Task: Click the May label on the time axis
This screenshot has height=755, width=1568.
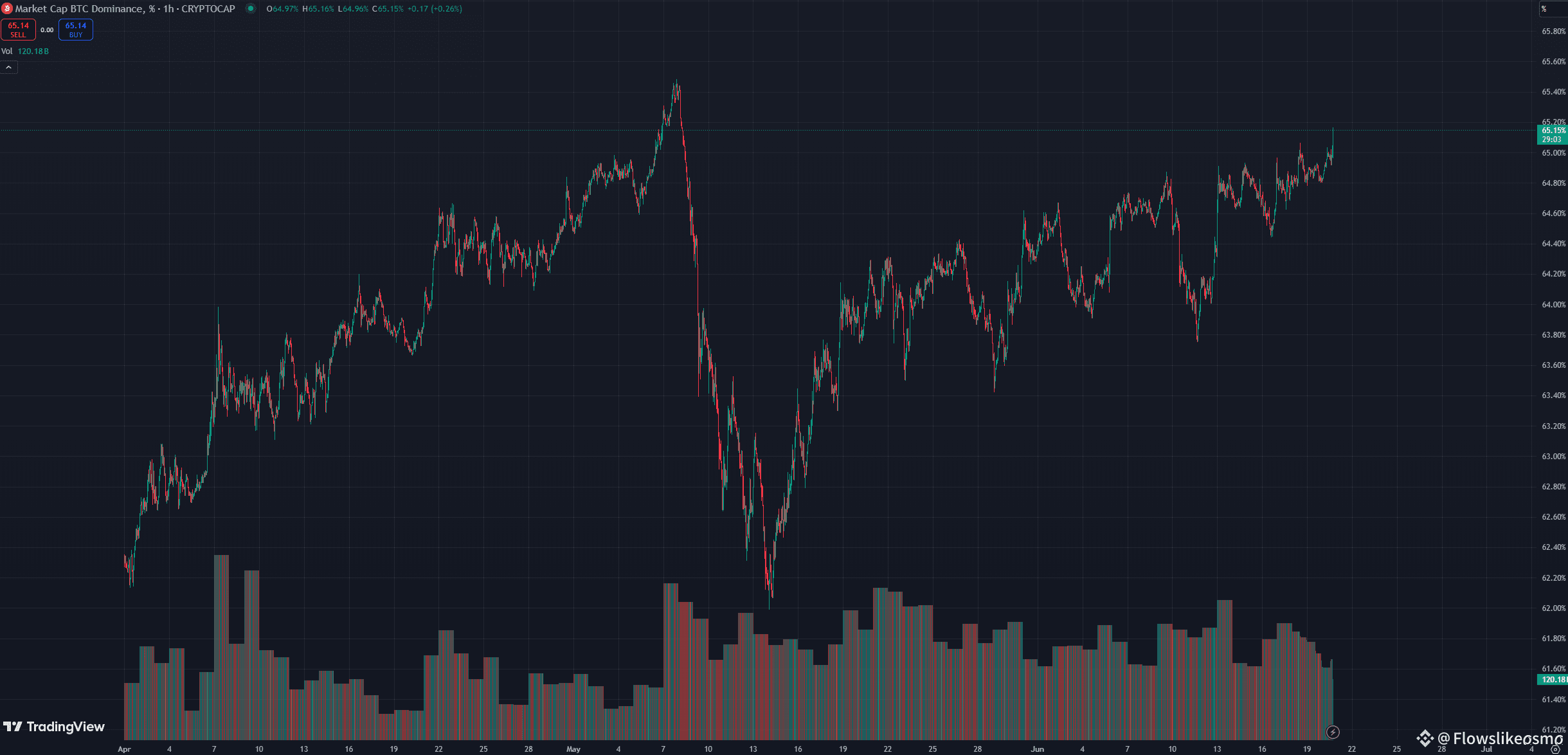Action: [573, 749]
